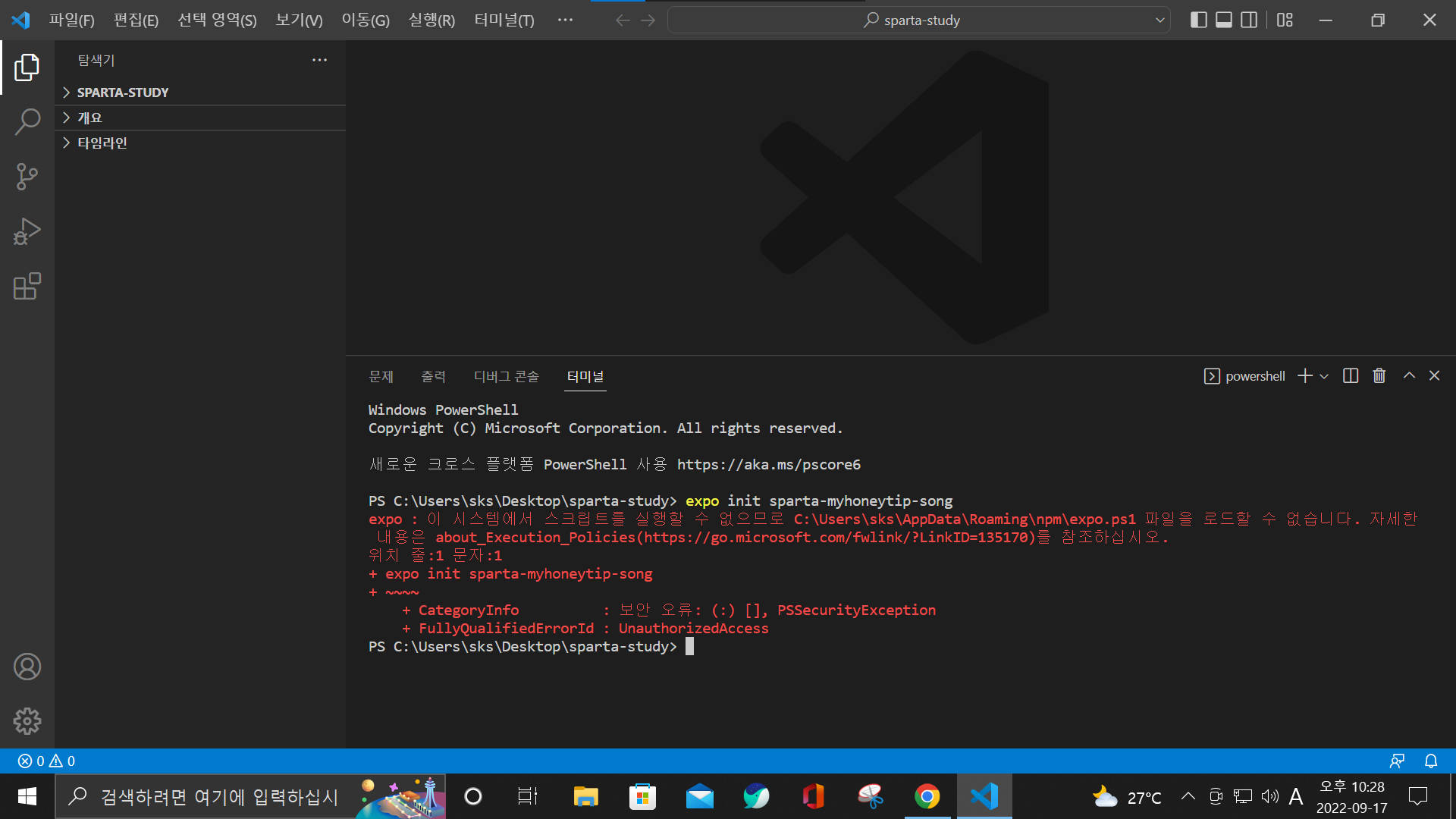Screen dimensions: 1456x819
Task: Close the terminal panel
Action: click(x=1434, y=376)
